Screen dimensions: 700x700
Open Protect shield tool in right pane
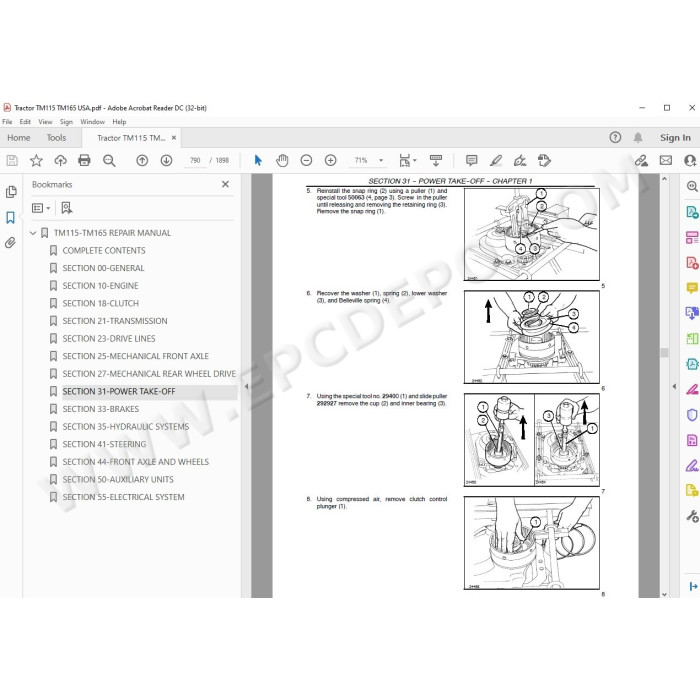(692, 415)
